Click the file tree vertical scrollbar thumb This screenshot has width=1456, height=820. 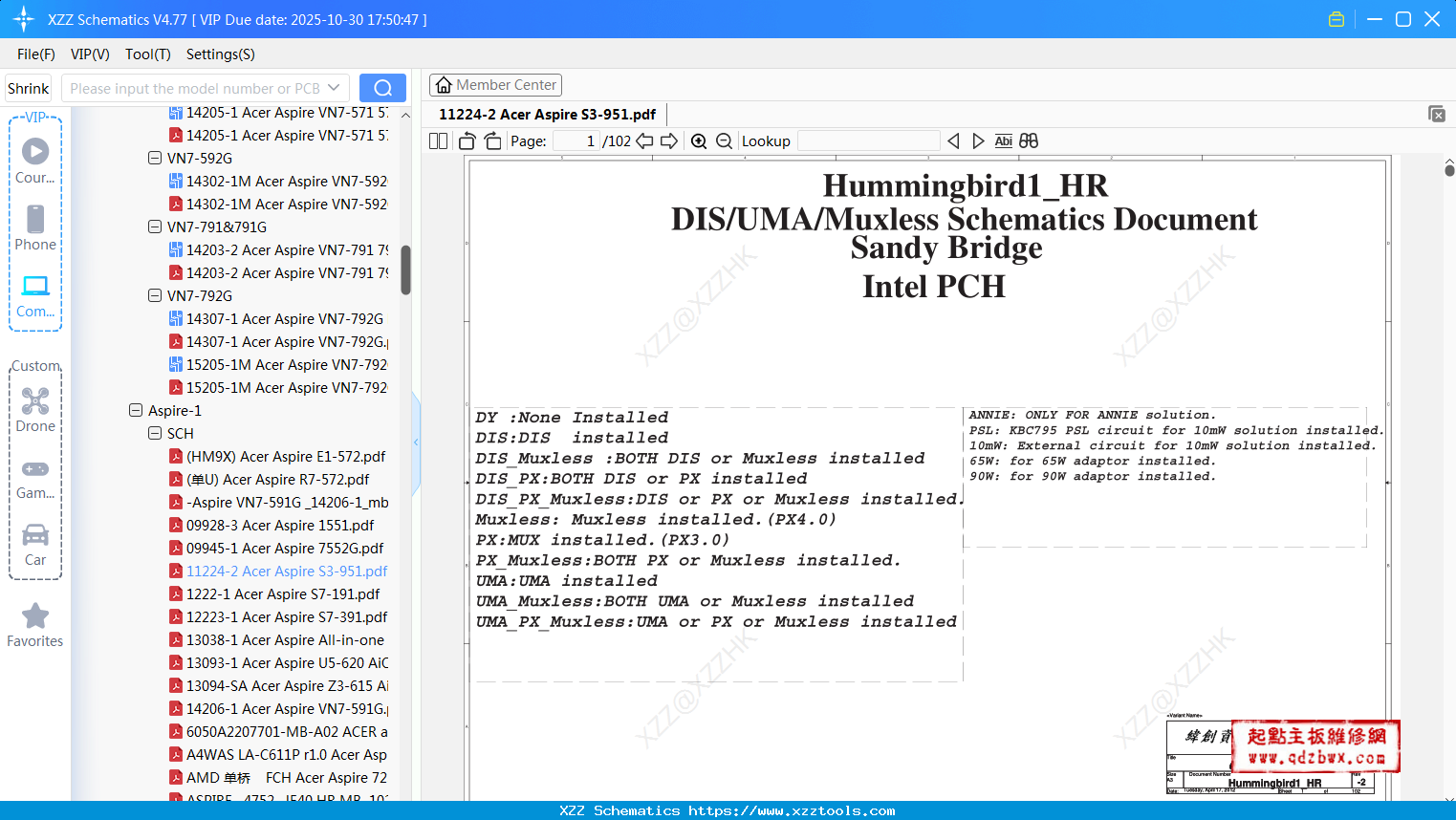[405, 270]
